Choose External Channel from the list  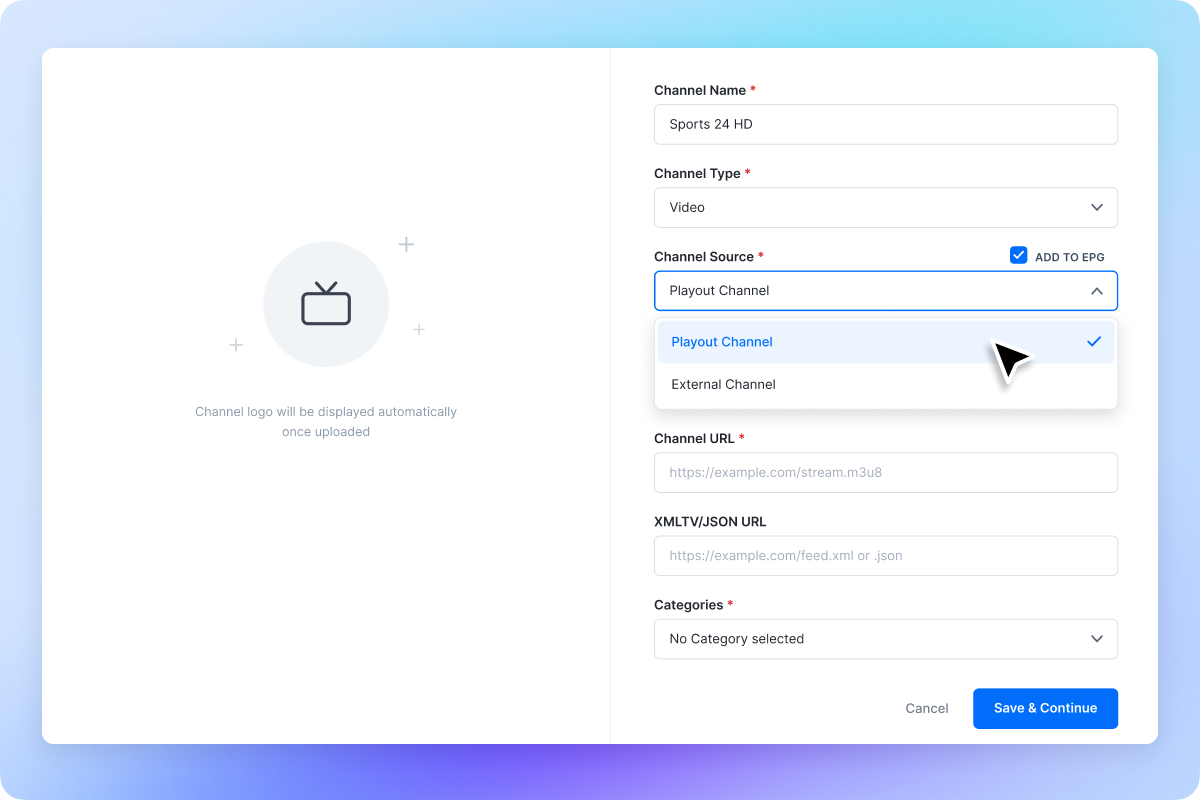pos(886,384)
